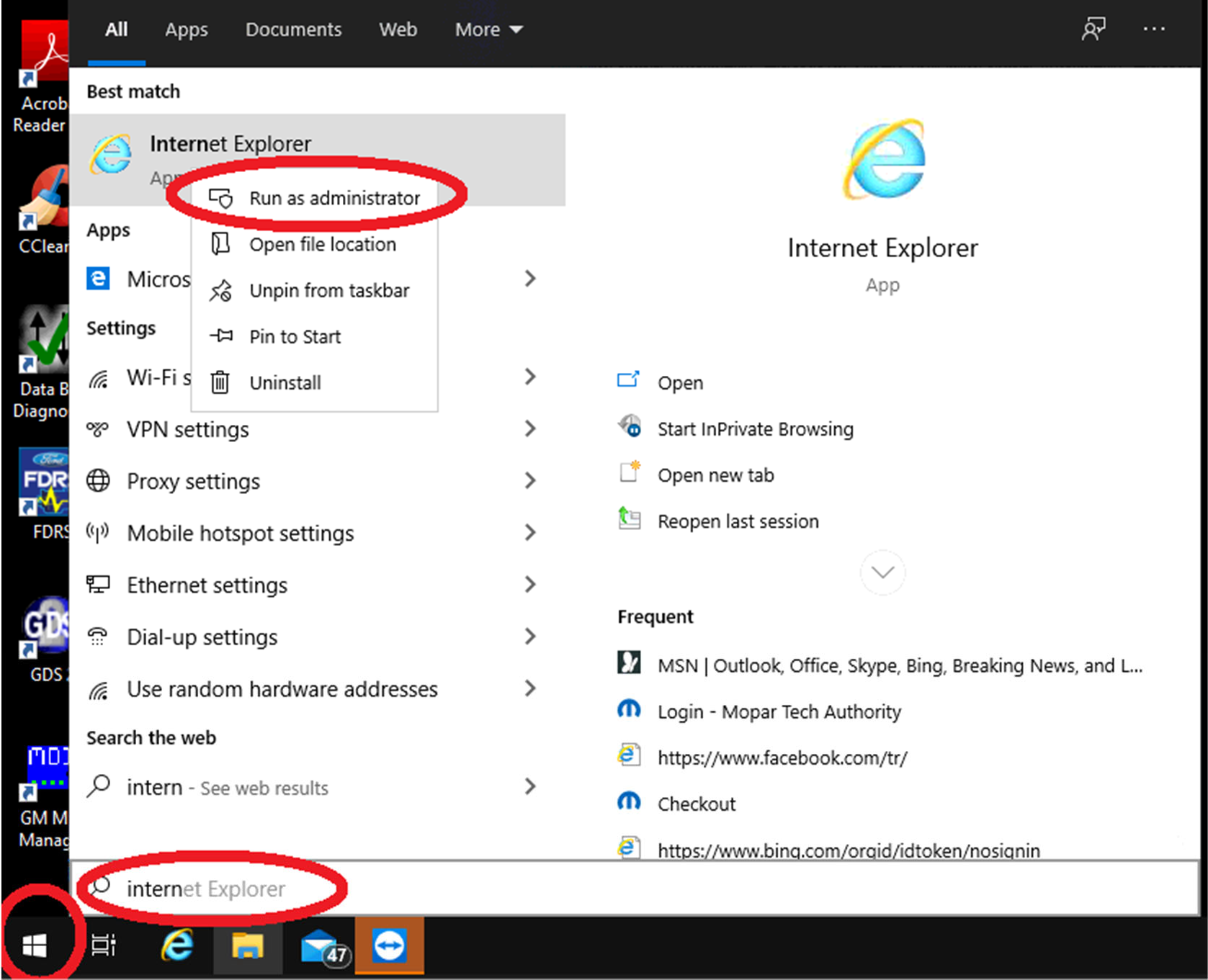Expand the Ethernet settings arrow
The height and width of the screenshot is (980, 1208).
(530, 584)
